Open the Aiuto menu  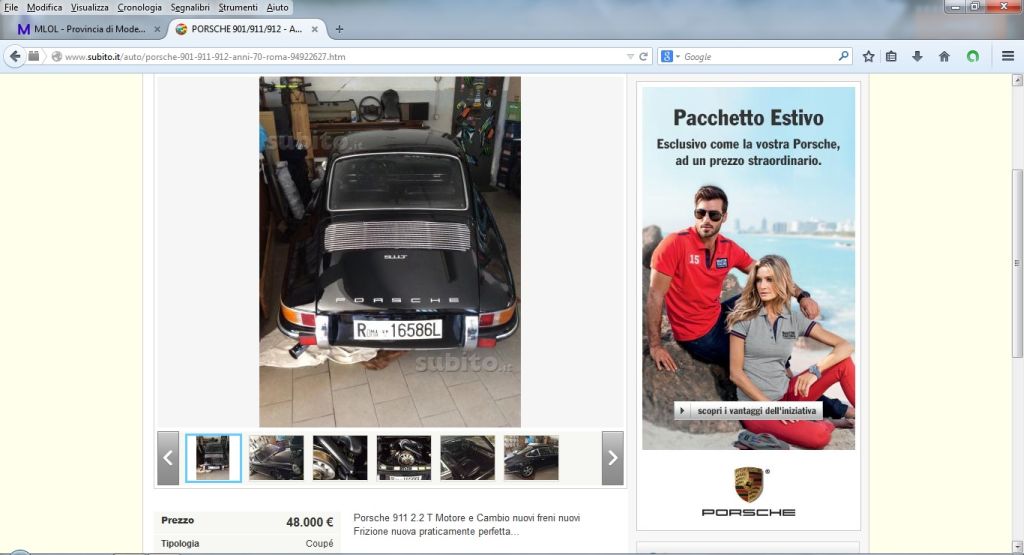tap(278, 7)
